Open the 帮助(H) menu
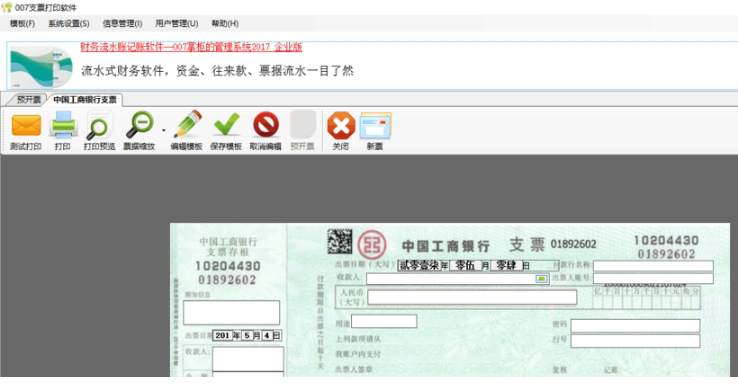This screenshot has width=738, height=392. click(x=225, y=24)
